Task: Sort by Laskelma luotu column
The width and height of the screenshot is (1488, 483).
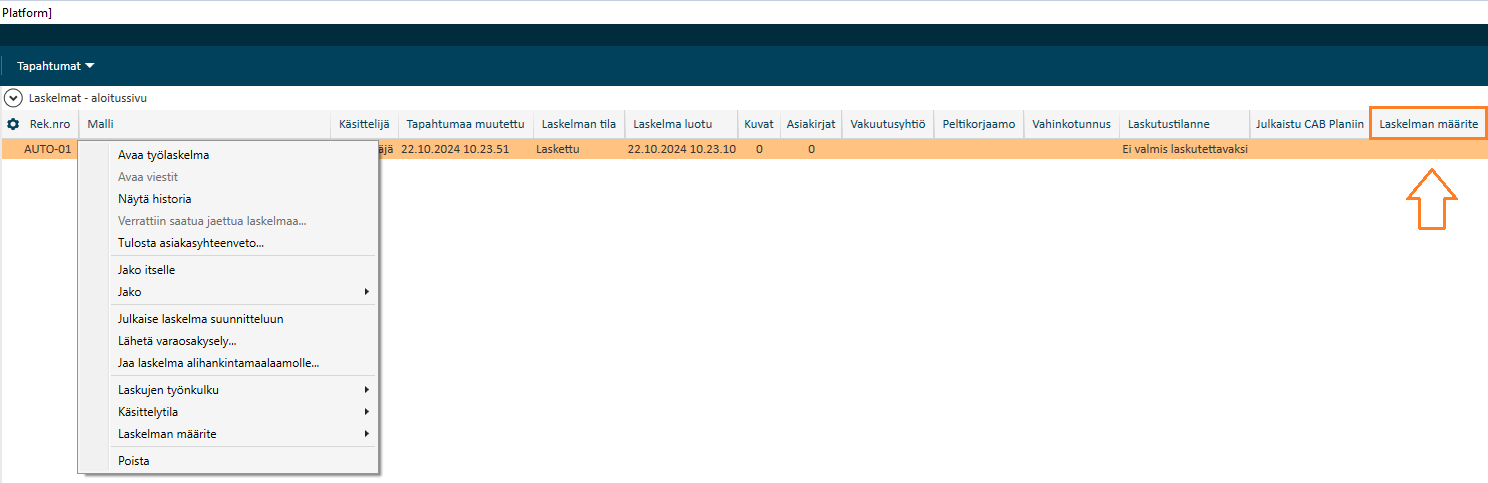Action: (x=681, y=125)
